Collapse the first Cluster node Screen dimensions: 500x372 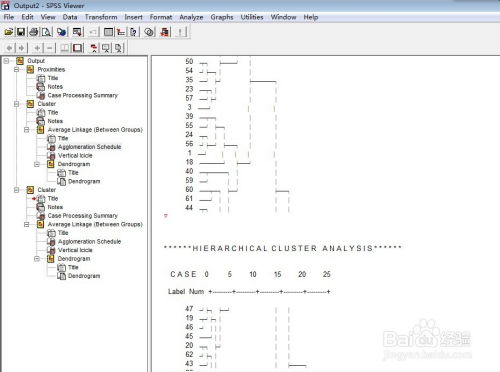[17, 104]
